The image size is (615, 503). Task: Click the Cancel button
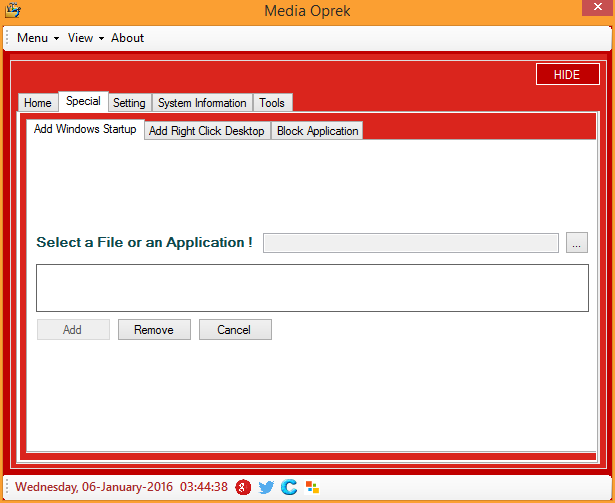tap(235, 330)
